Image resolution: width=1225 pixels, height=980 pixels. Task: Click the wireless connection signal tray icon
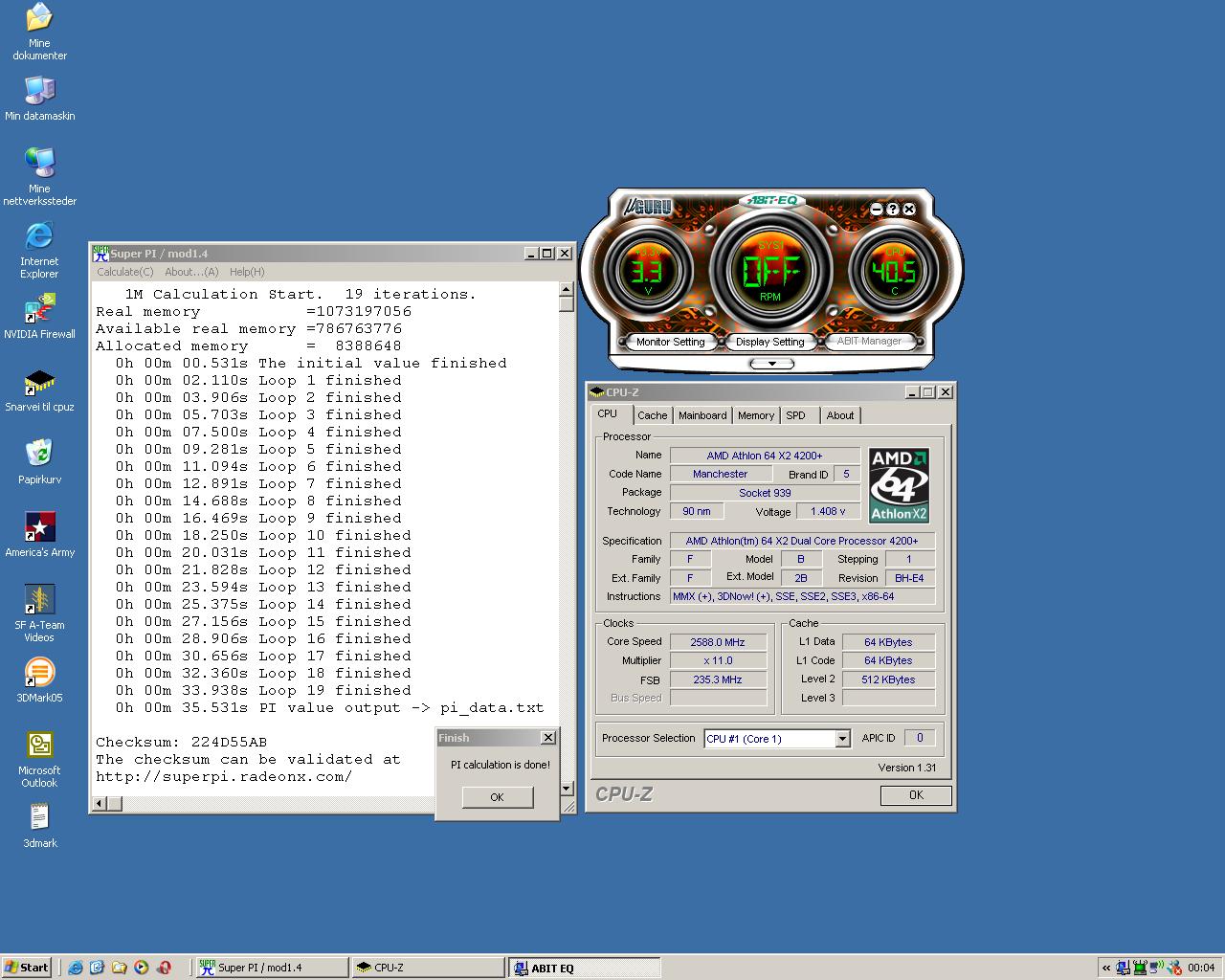coord(1156,968)
